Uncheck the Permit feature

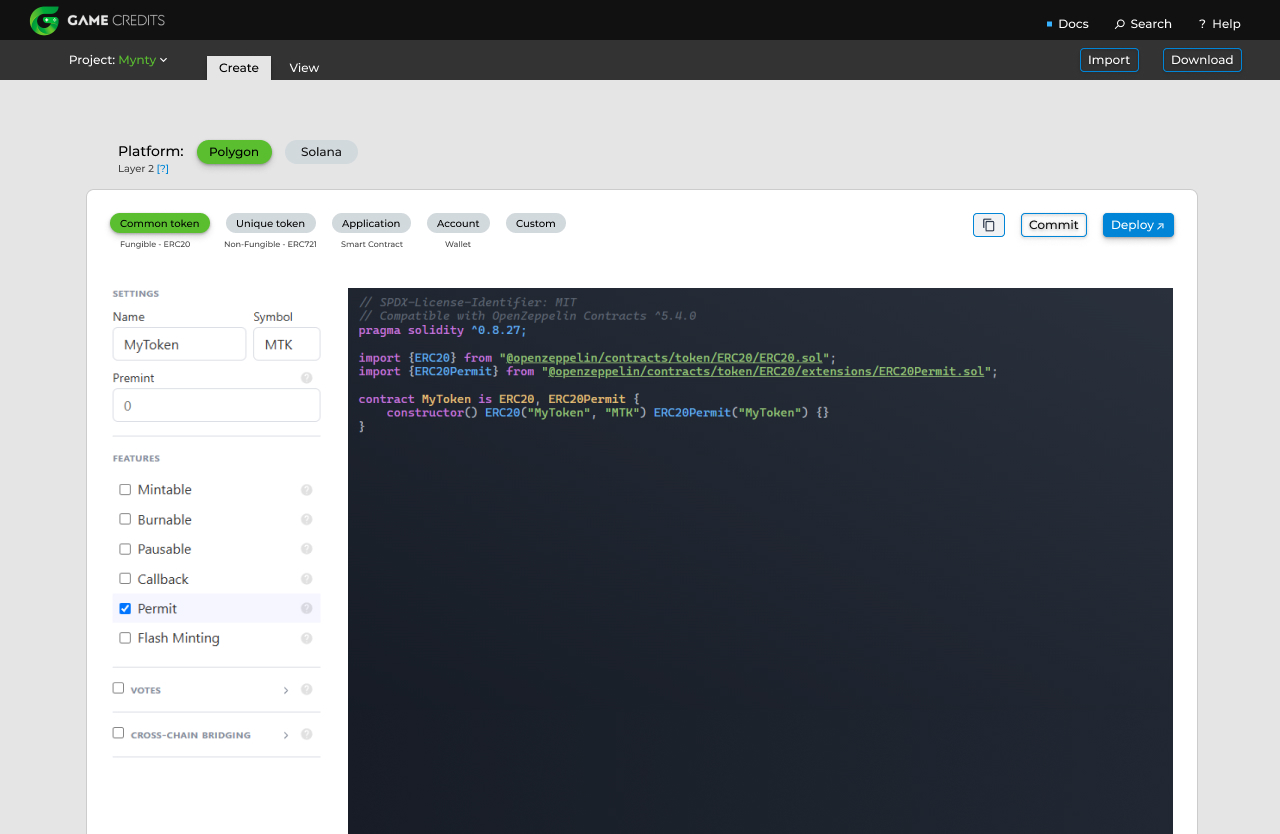(125, 608)
